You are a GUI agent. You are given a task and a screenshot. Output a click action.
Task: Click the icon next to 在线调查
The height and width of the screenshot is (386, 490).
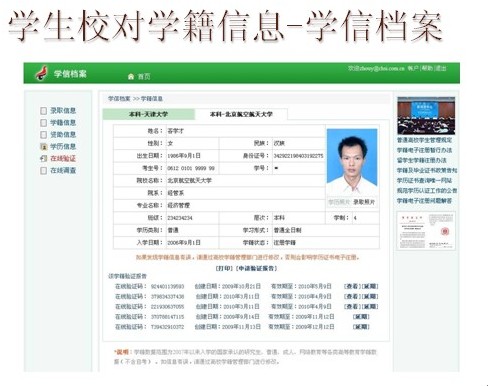[43, 171]
